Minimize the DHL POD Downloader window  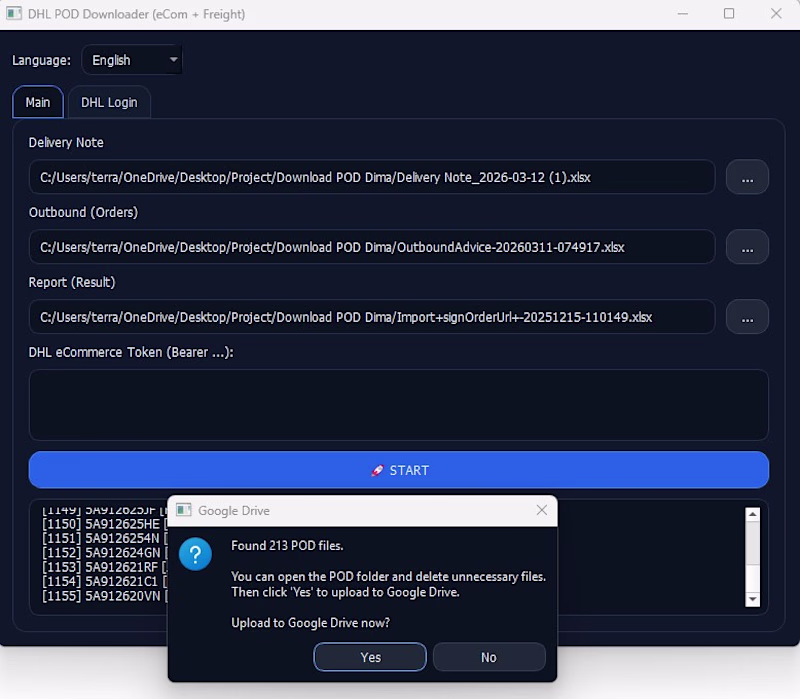[x=683, y=14]
